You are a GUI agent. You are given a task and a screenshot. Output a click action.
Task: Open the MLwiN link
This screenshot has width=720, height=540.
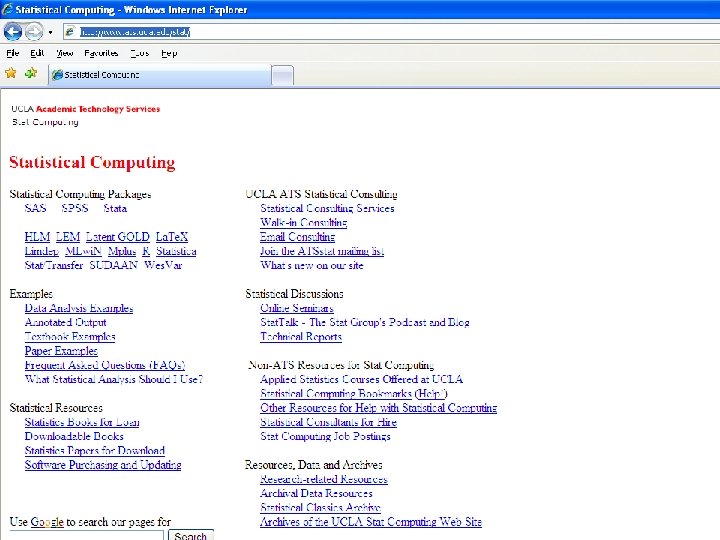[83, 251]
